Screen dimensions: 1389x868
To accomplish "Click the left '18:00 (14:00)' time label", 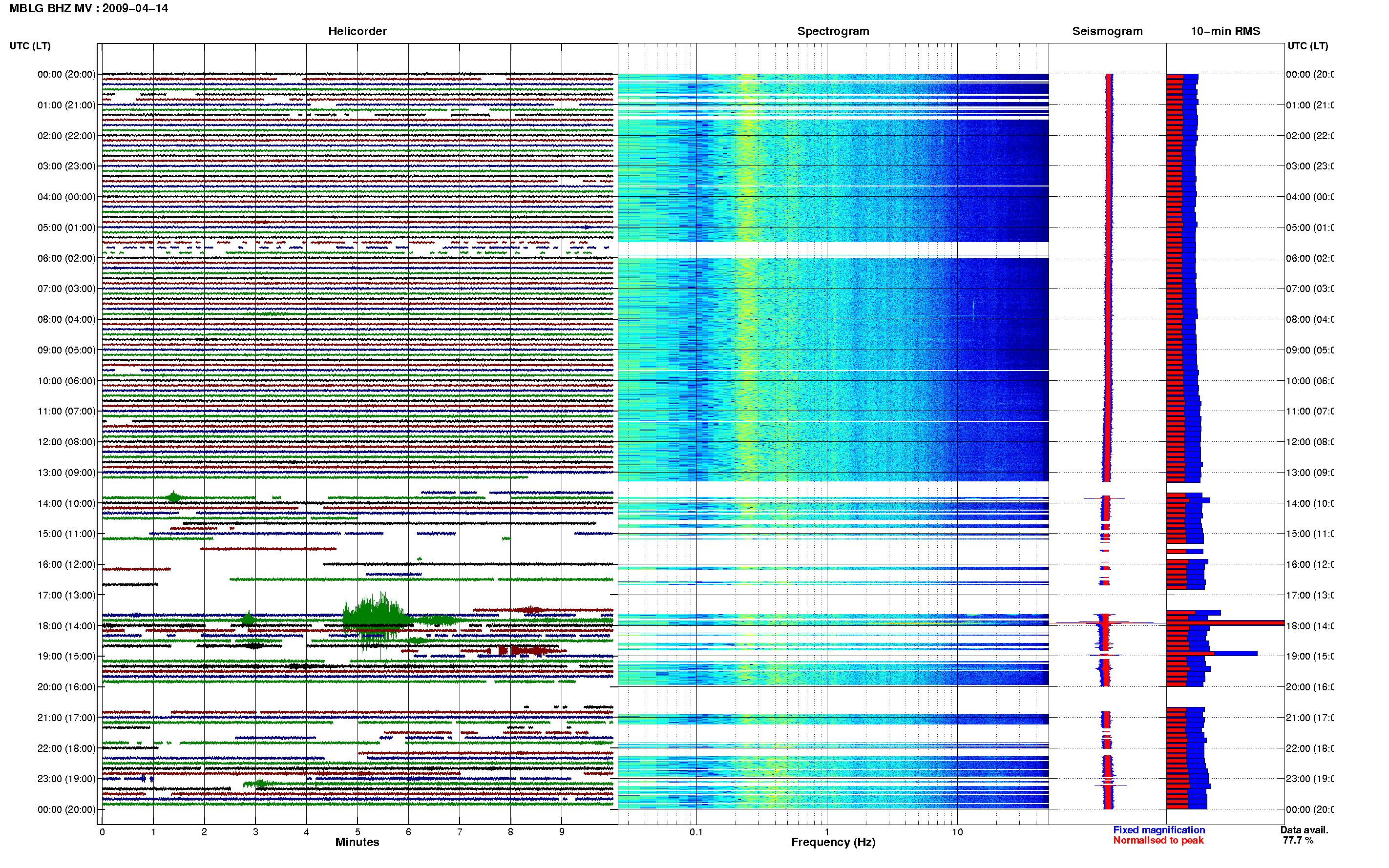I will (66, 626).
